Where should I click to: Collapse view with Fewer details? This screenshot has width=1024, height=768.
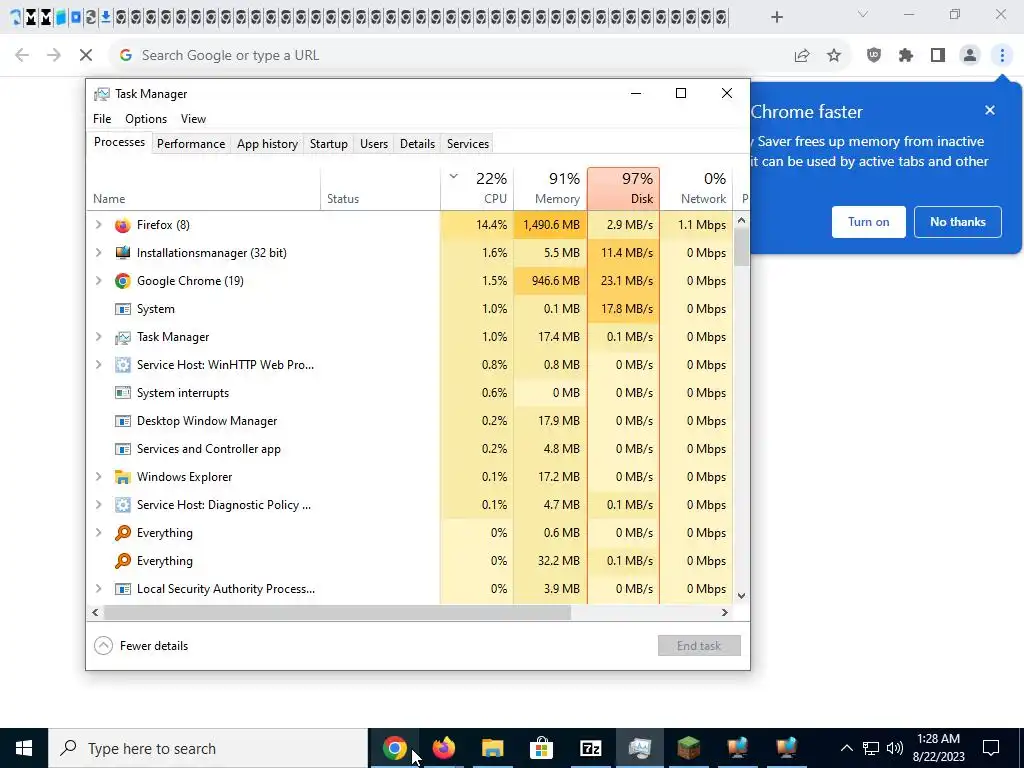click(x=141, y=646)
